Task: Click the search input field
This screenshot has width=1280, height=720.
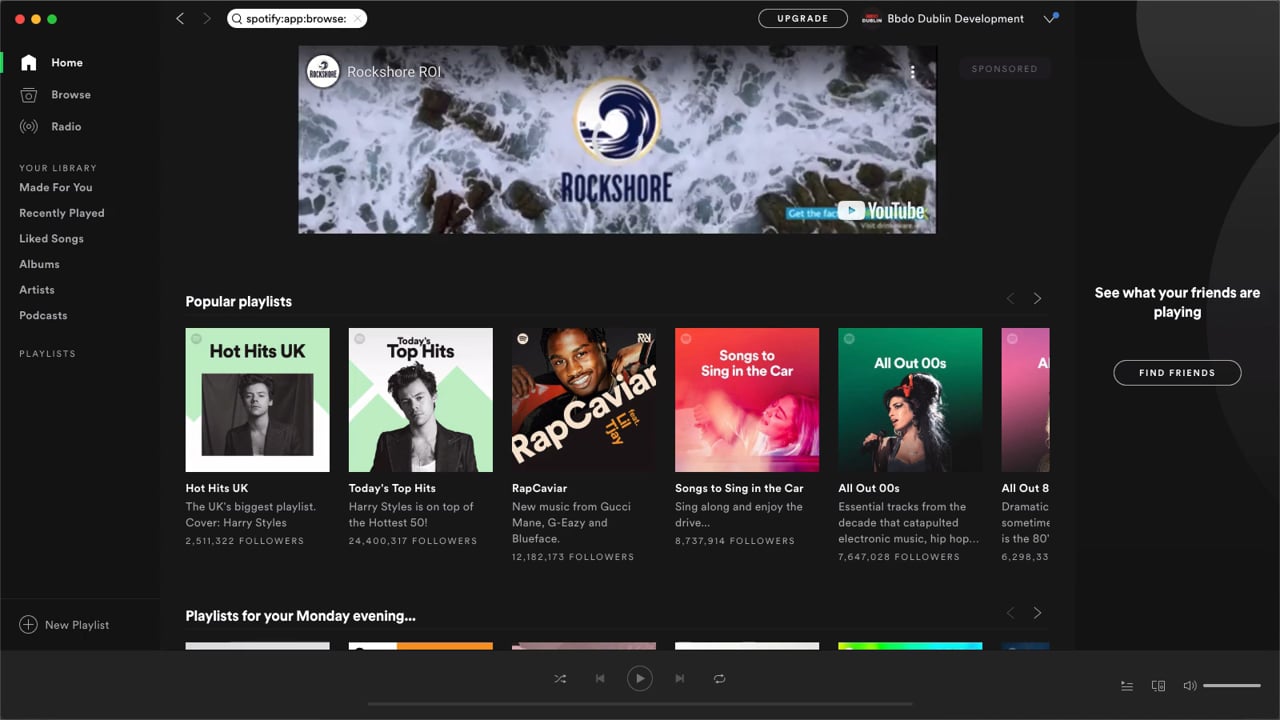Action: point(297,18)
